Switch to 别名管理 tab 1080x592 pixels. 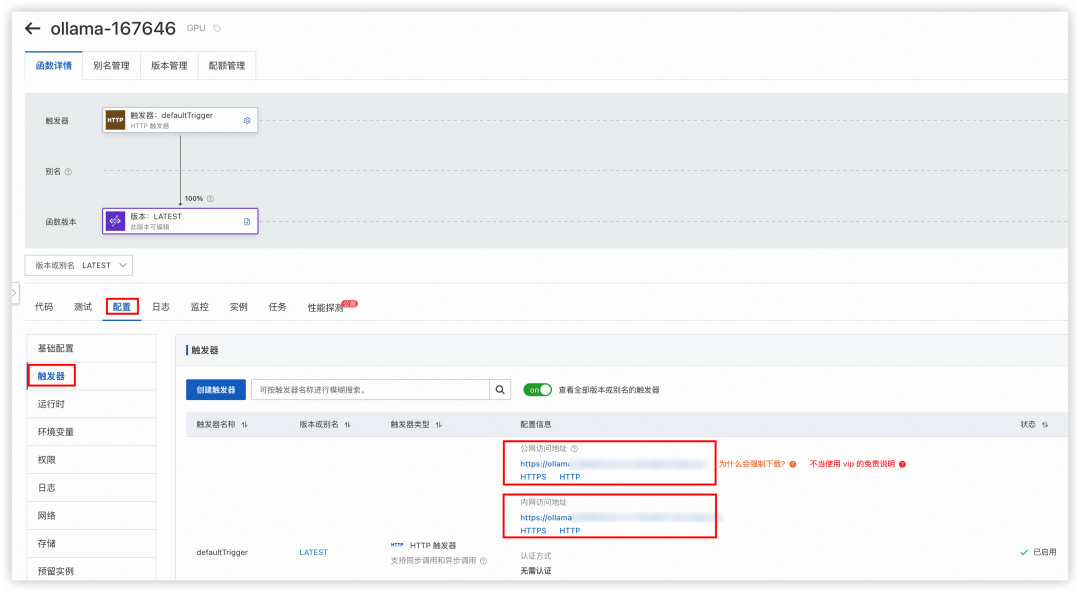pyautogui.click(x=112, y=65)
